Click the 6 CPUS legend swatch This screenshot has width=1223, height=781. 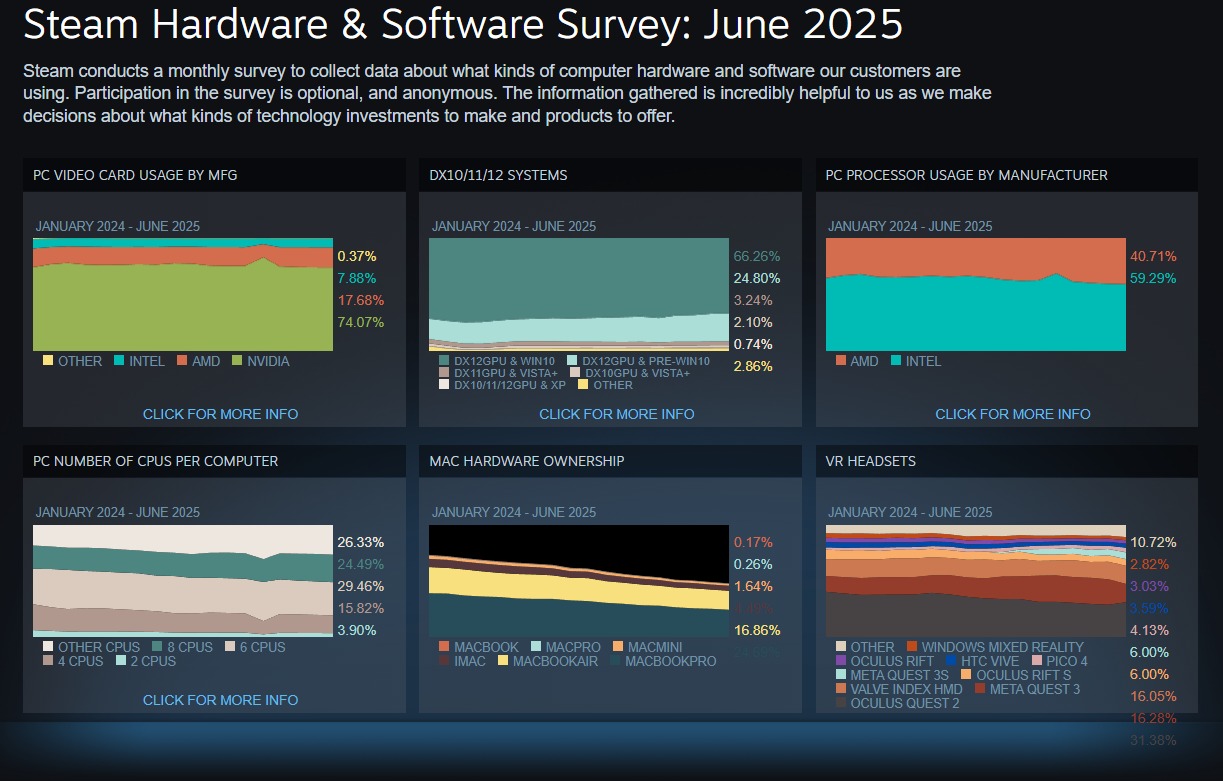click(231, 646)
